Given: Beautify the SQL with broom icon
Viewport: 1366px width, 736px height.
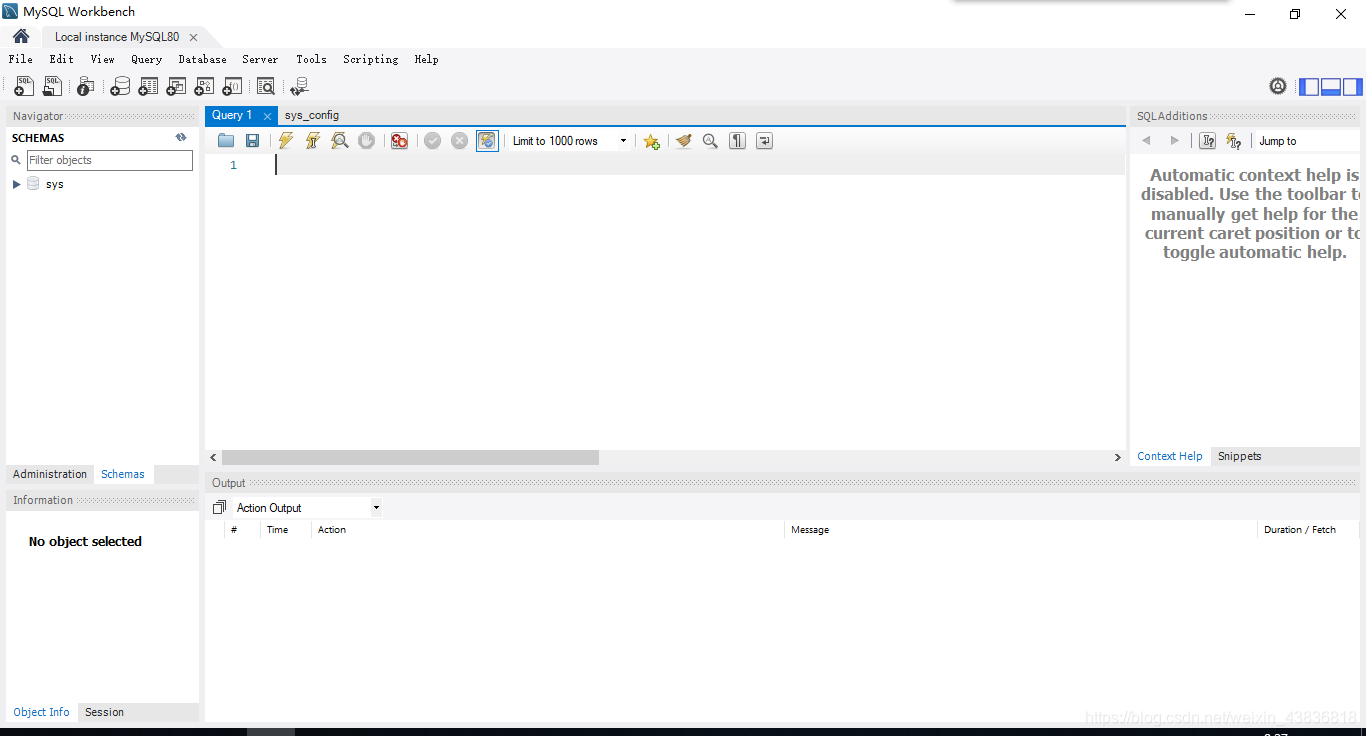Looking at the screenshot, I should (x=683, y=141).
